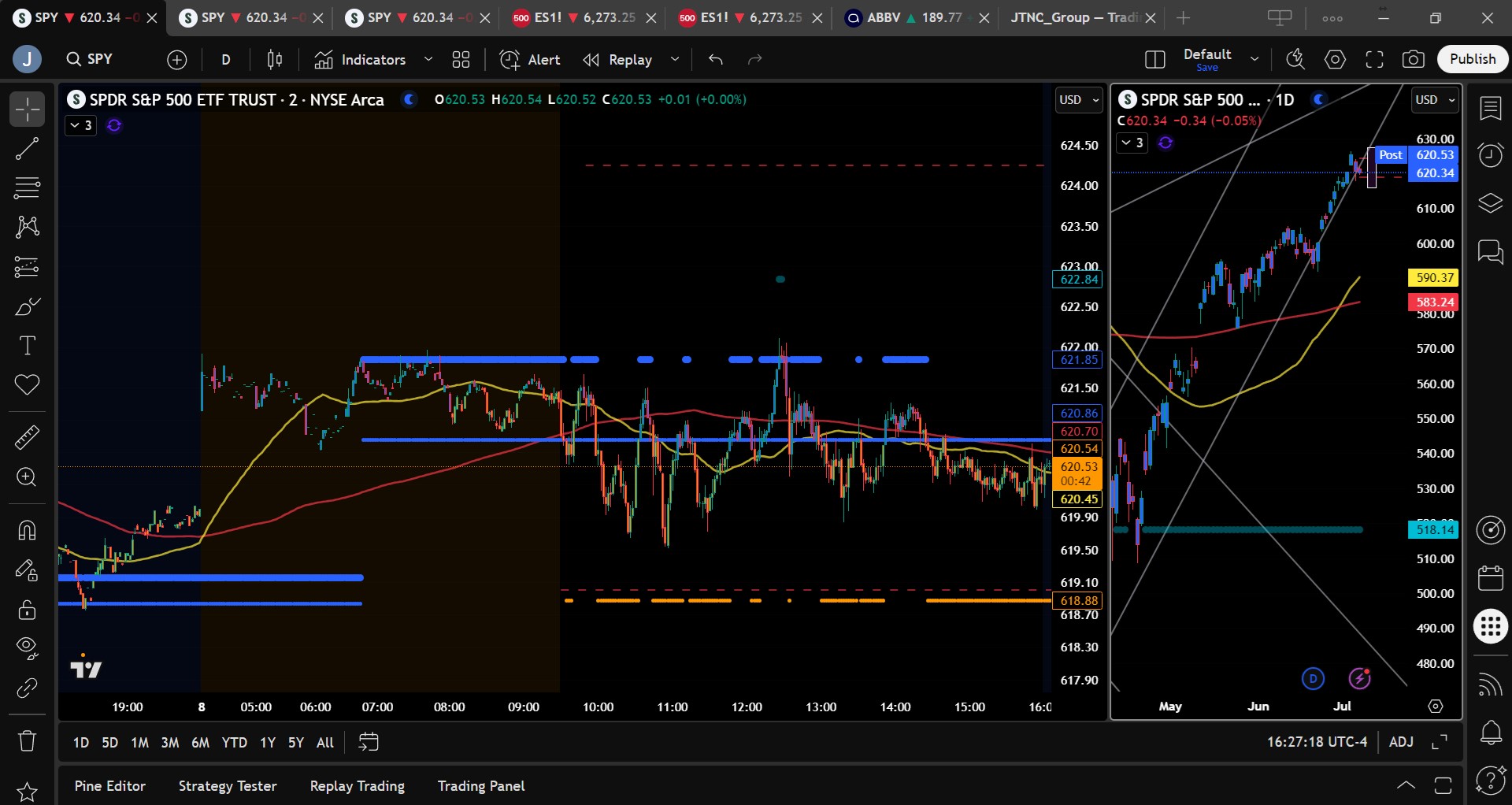
Task: Change the candlestick chart style
Action: coord(275,59)
